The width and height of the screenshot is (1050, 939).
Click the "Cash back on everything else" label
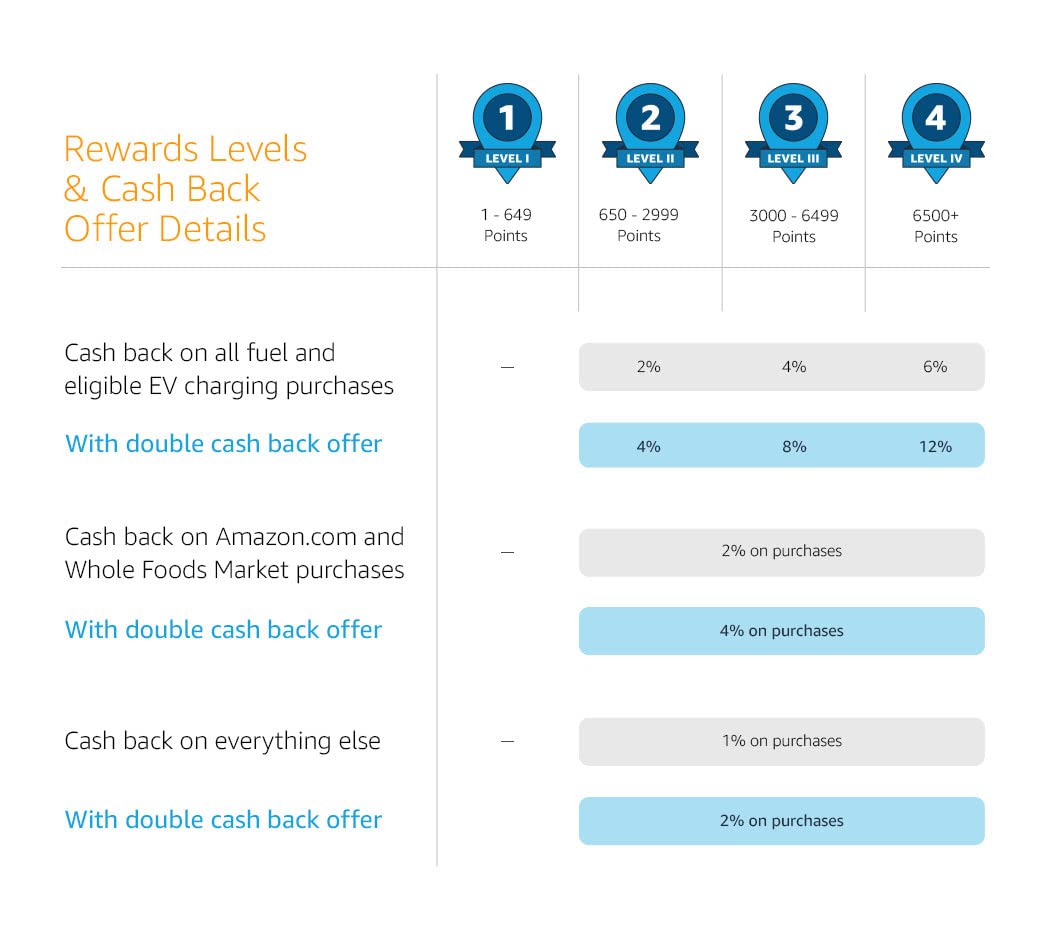coord(222,741)
